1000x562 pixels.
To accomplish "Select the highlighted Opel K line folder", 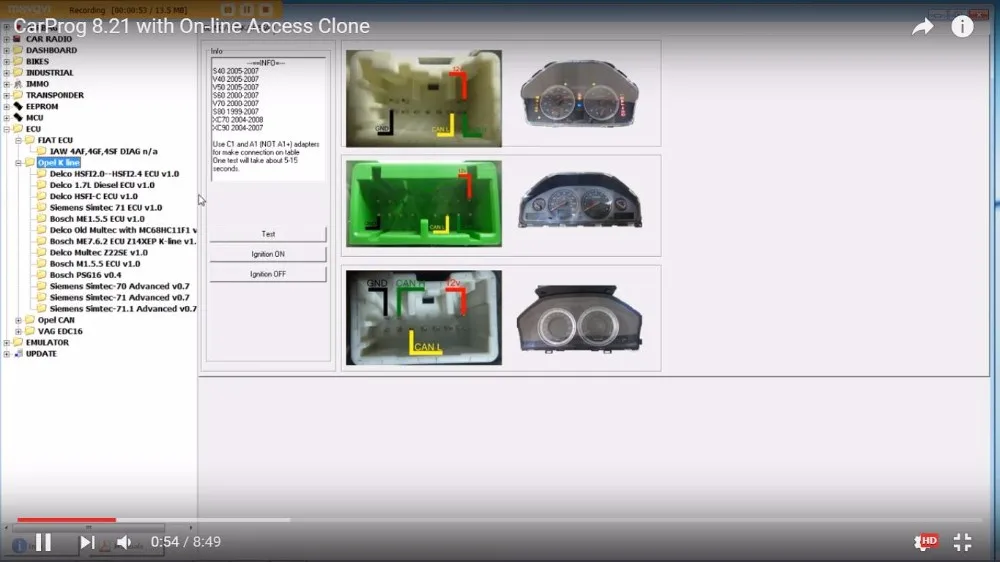I will [59, 163].
